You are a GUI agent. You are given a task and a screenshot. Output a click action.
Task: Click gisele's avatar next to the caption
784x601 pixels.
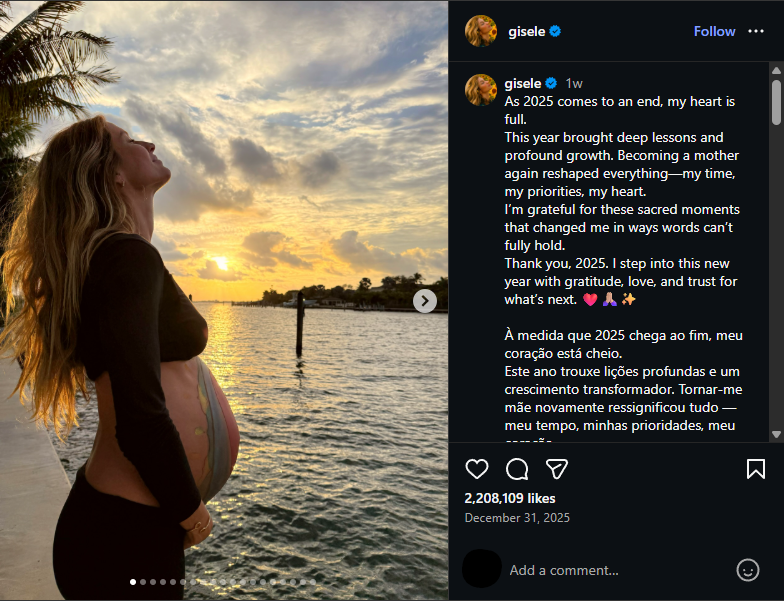(481, 90)
